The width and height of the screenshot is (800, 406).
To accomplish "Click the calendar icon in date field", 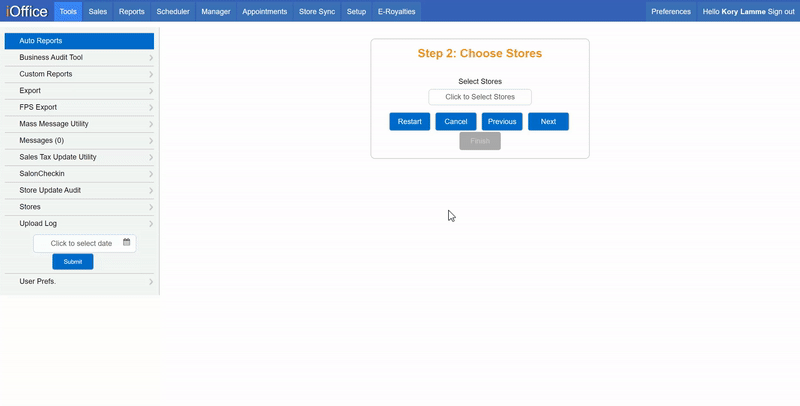I will pos(127,242).
